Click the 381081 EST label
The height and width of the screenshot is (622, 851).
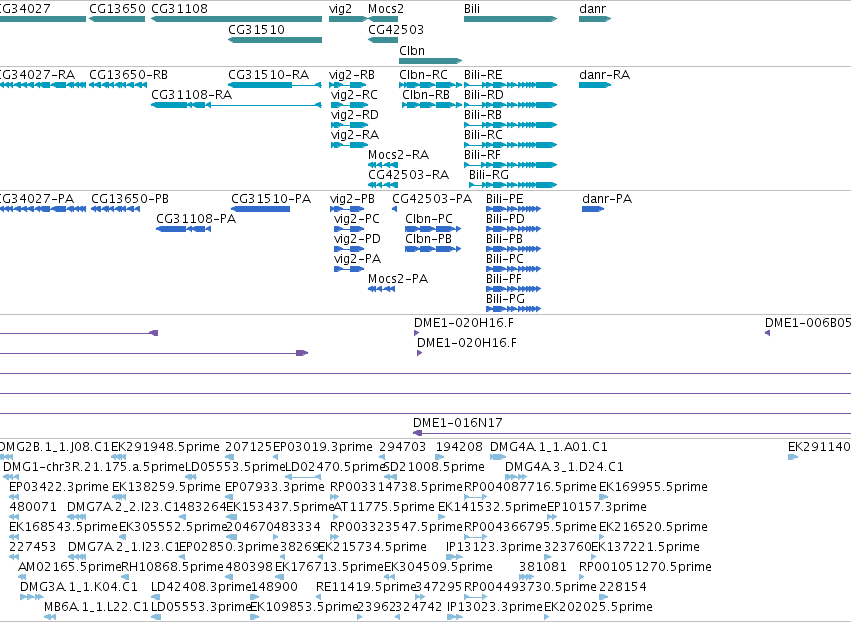pos(543,567)
